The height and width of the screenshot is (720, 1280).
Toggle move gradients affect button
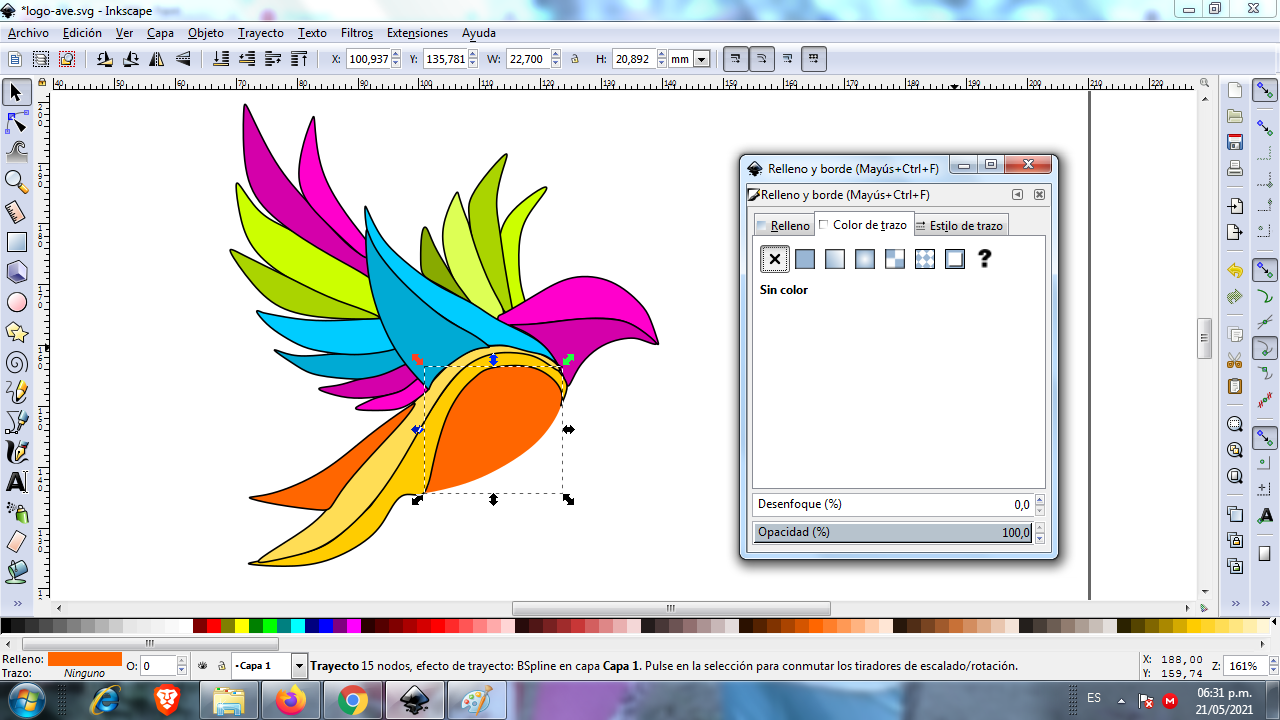coord(788,59)
